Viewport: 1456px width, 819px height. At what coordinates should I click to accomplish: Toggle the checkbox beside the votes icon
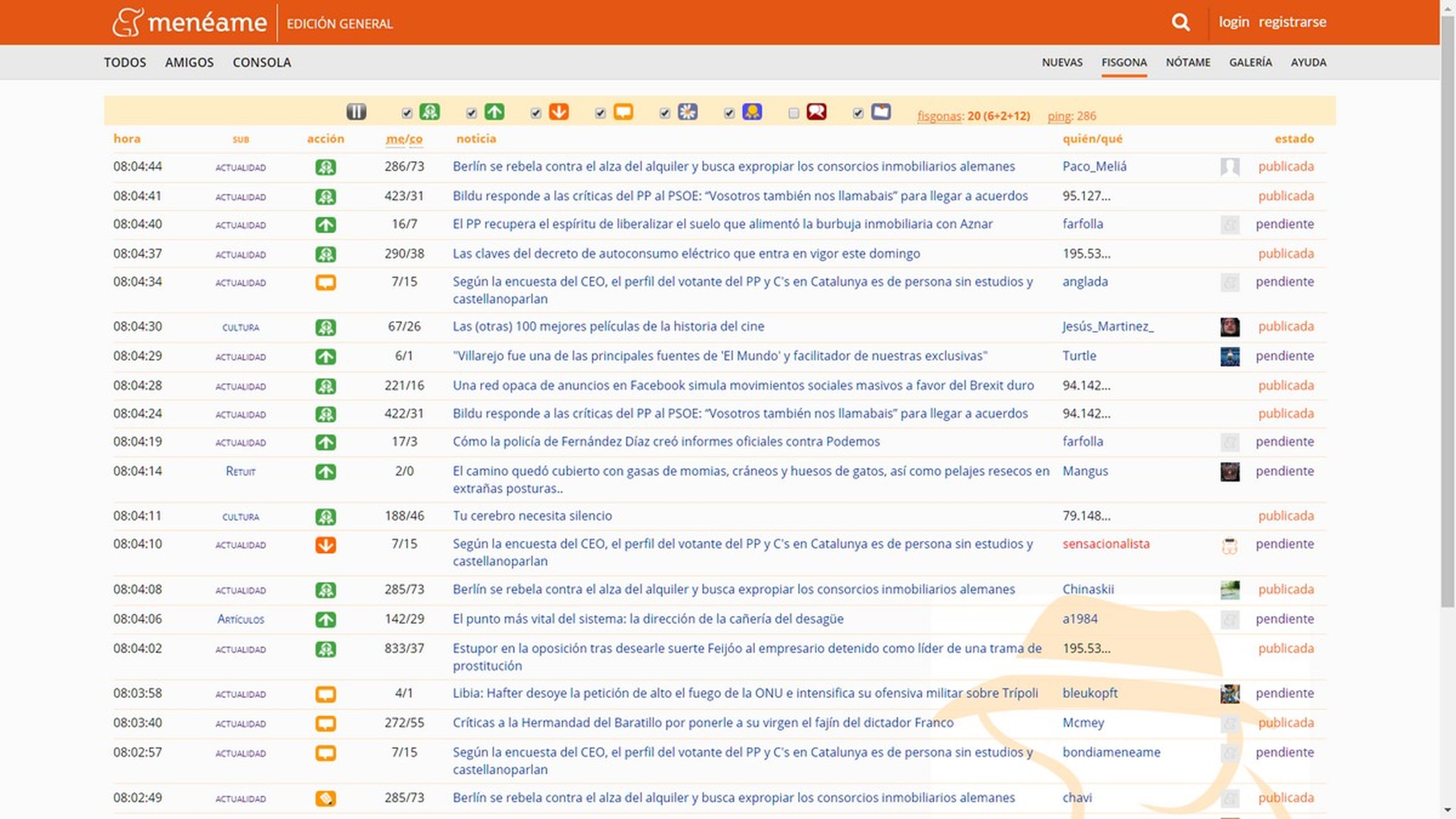(x=407, y=114)
